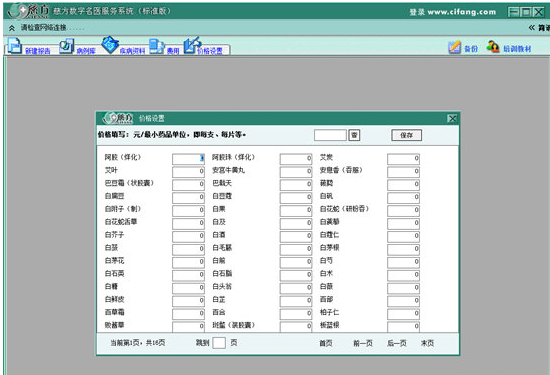Go to 首页 first page
Viewport: 550px width, 375px height.
(326, 343)
